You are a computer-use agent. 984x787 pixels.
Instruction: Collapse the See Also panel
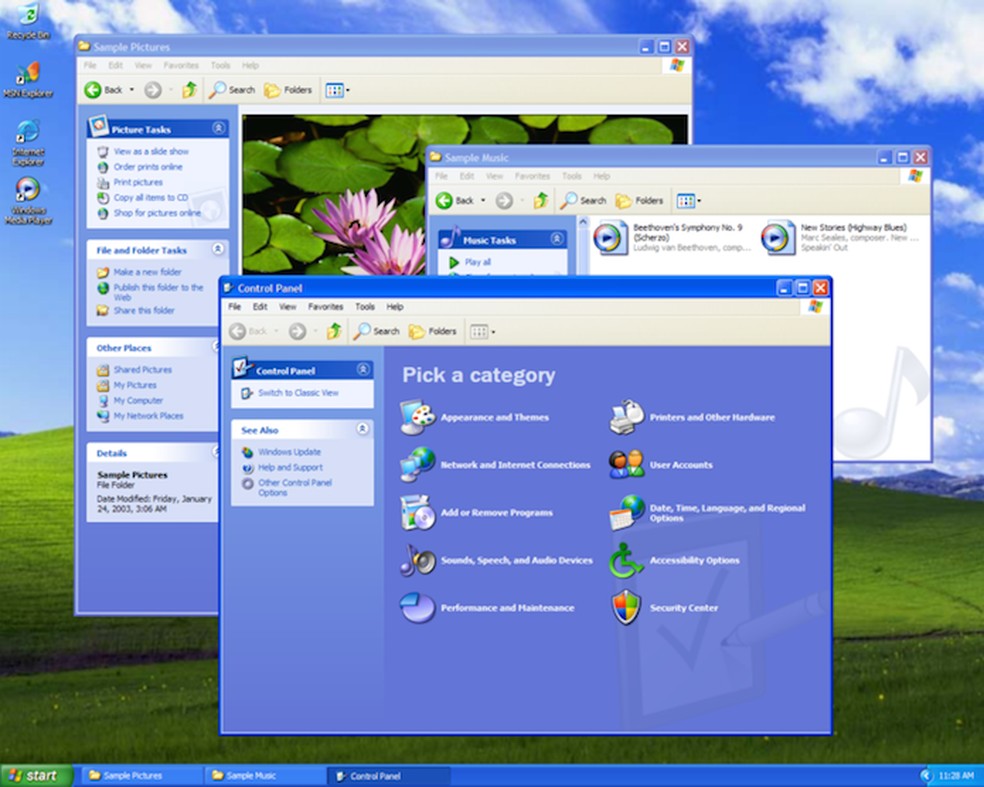[362, 429]
